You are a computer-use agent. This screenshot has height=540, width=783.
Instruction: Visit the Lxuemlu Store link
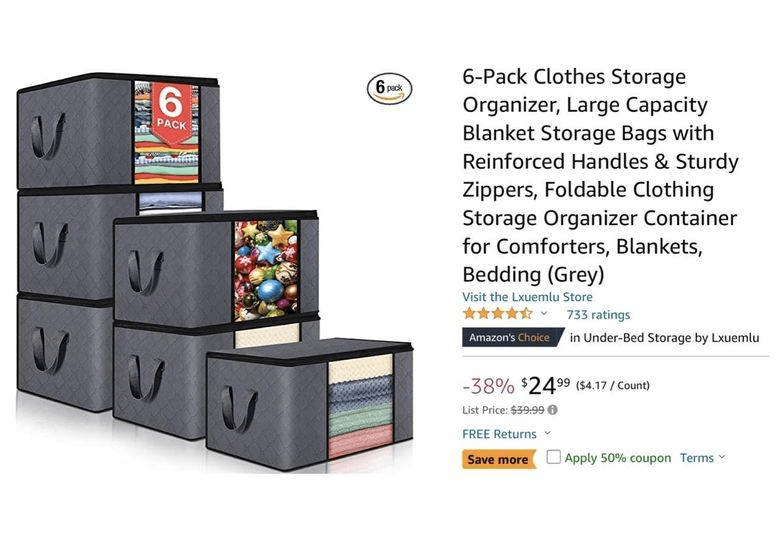[527, 297]
